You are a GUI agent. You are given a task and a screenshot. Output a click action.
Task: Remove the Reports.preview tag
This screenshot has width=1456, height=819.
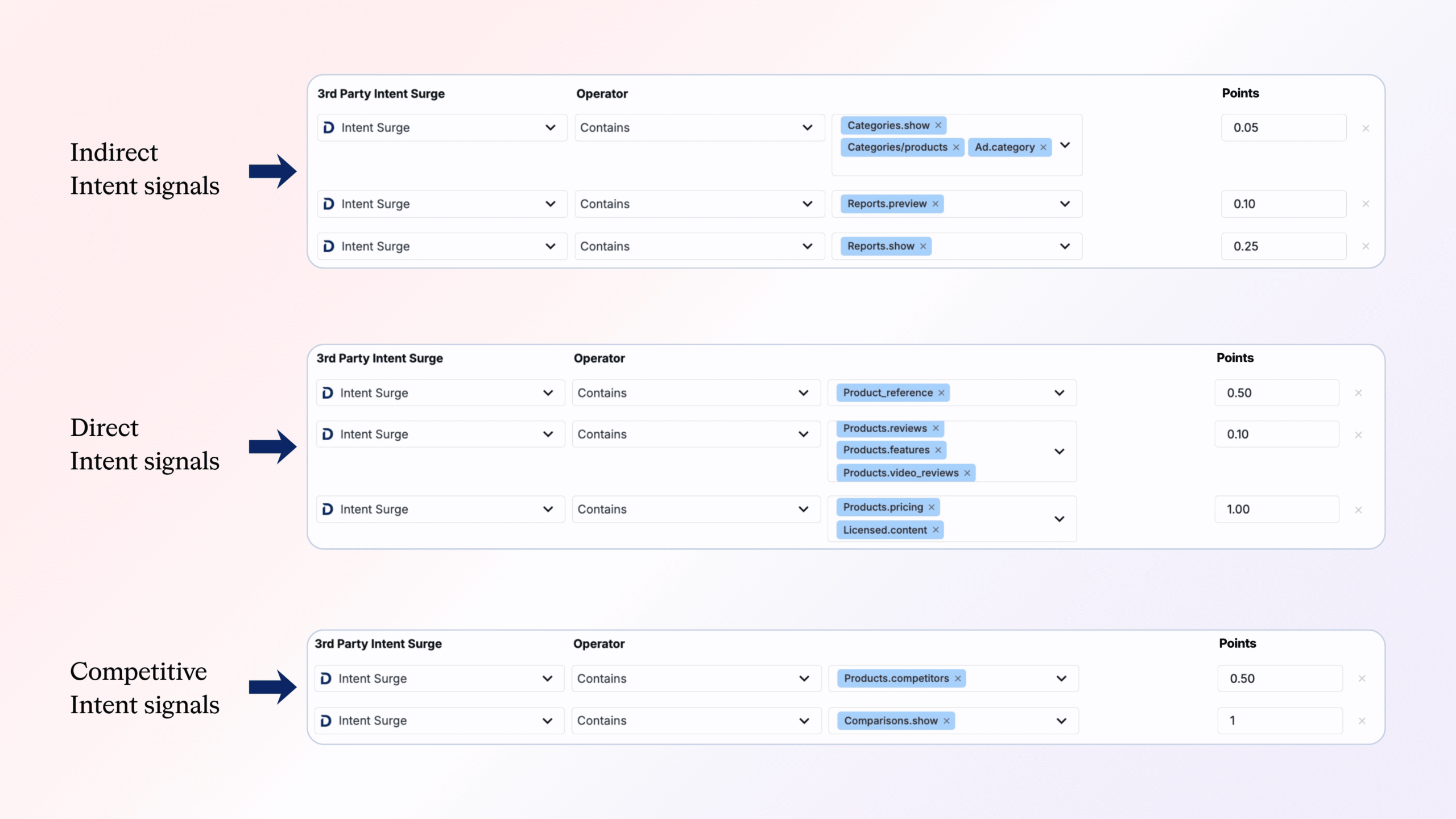[x=935, y=204]
